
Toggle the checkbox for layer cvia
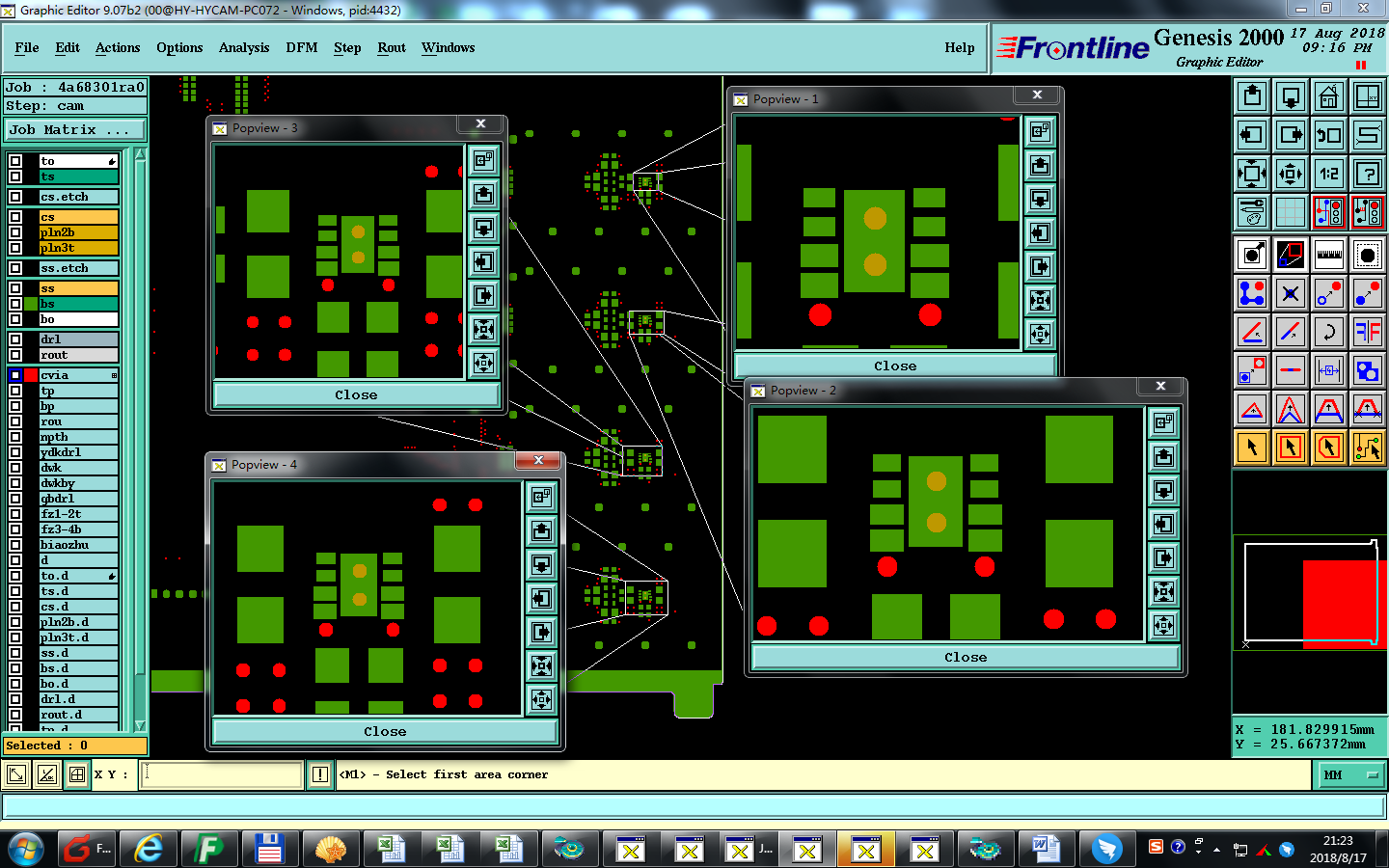point(15,375)
